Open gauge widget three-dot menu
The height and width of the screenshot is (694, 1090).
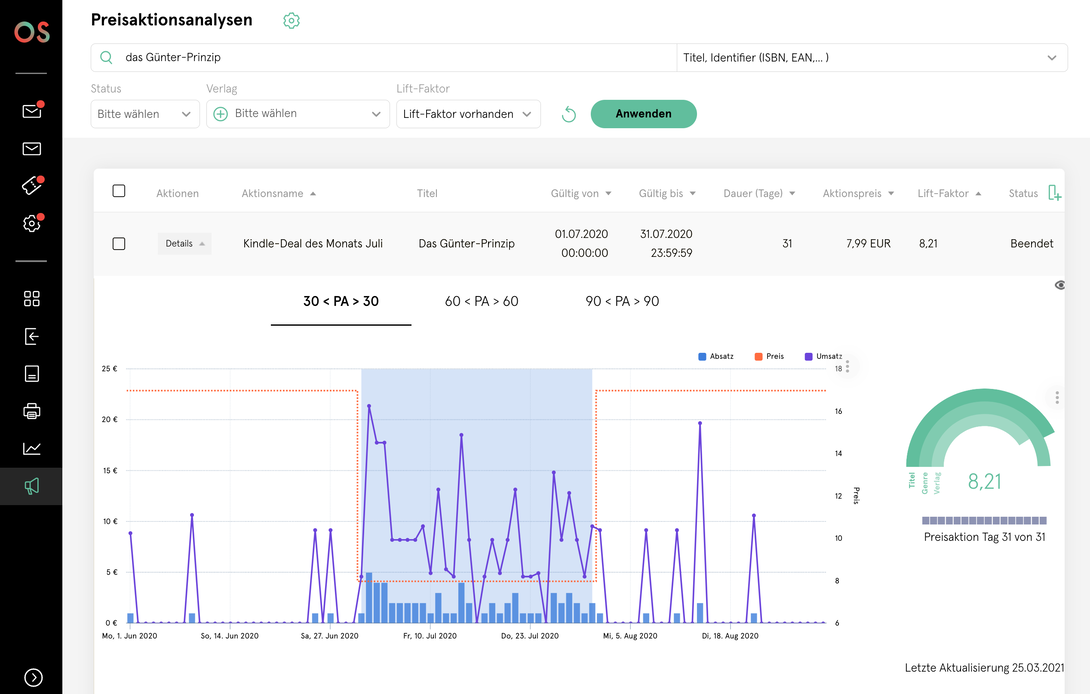pyautogui.click(x=1057, y=398)
